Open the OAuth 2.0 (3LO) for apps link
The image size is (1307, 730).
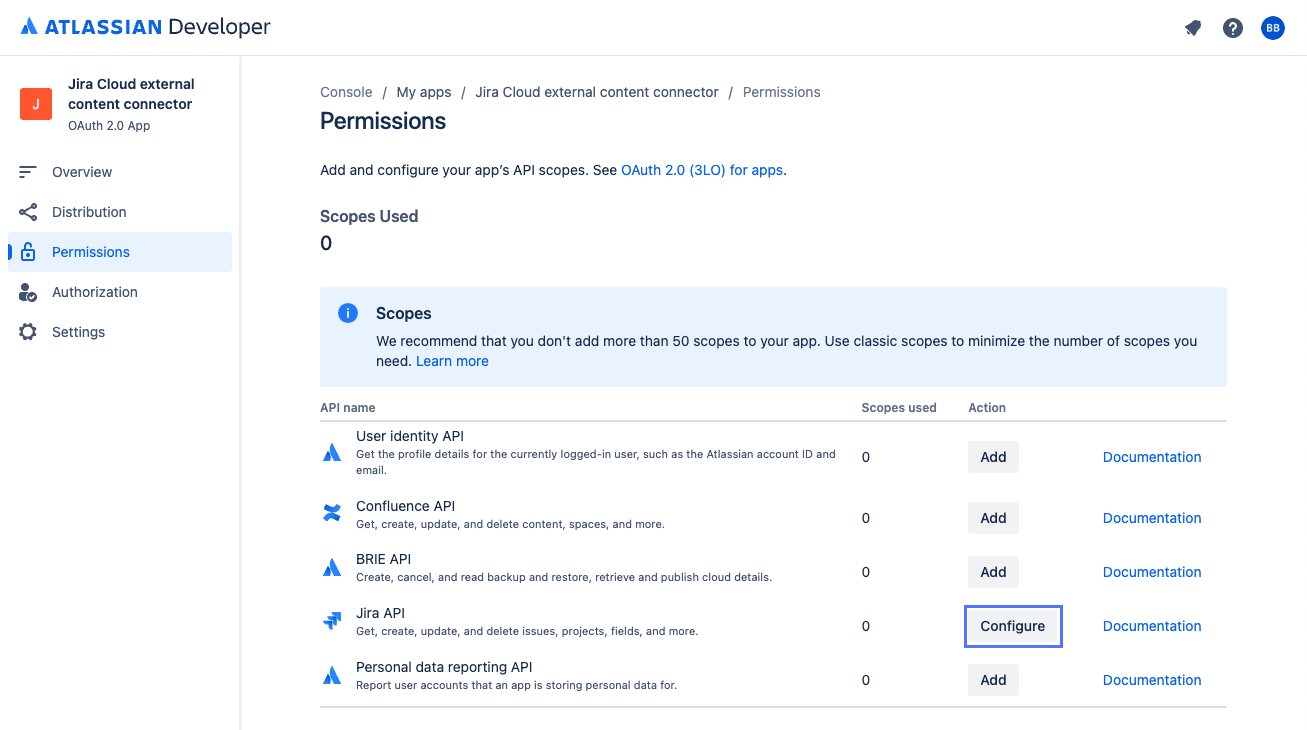point(702,170)
